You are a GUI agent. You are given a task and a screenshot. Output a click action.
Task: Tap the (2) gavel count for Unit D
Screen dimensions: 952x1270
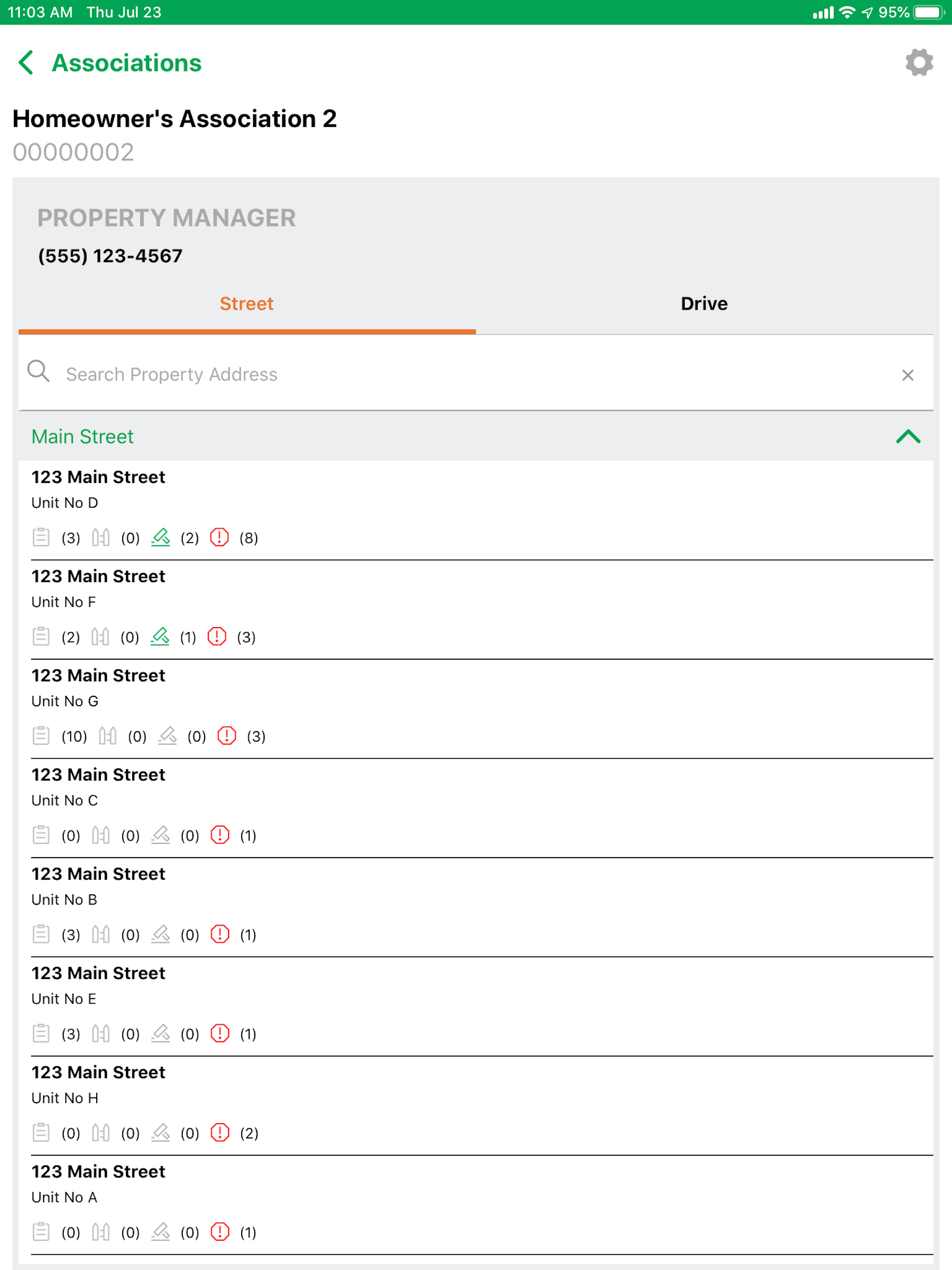[190, 538]
